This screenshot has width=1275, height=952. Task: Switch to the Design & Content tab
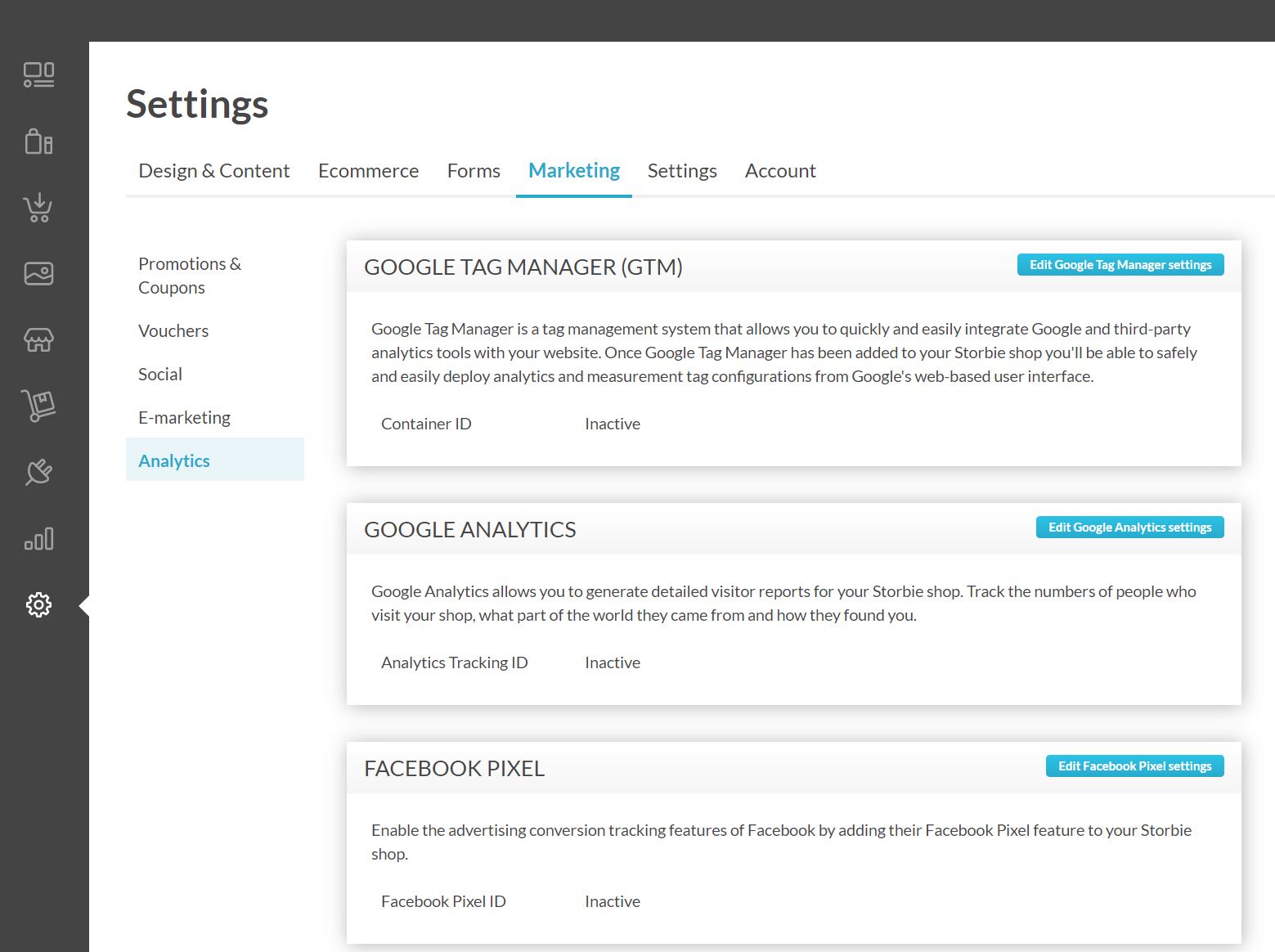214,171
